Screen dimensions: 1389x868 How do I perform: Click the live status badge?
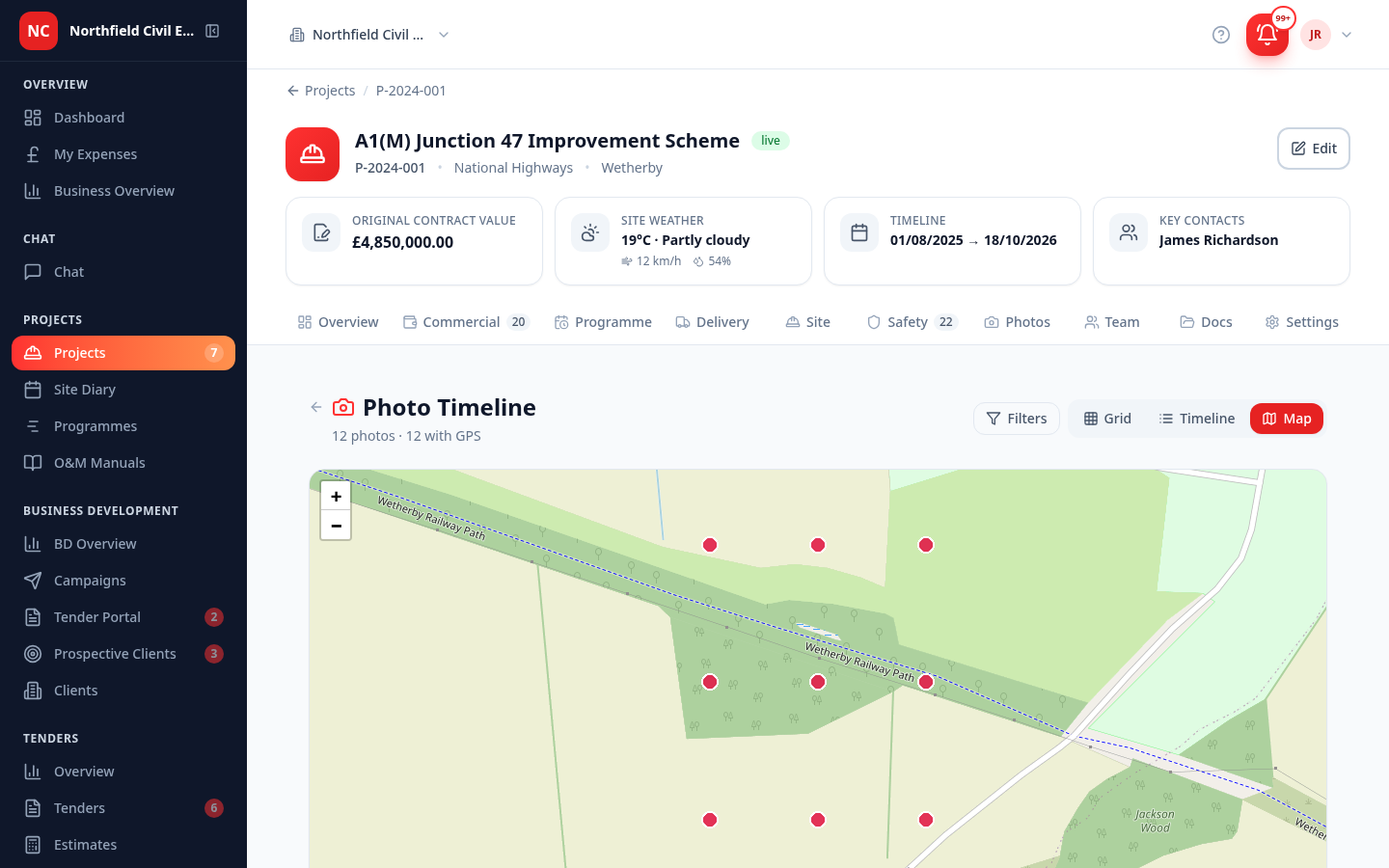(x=771, y=141)
